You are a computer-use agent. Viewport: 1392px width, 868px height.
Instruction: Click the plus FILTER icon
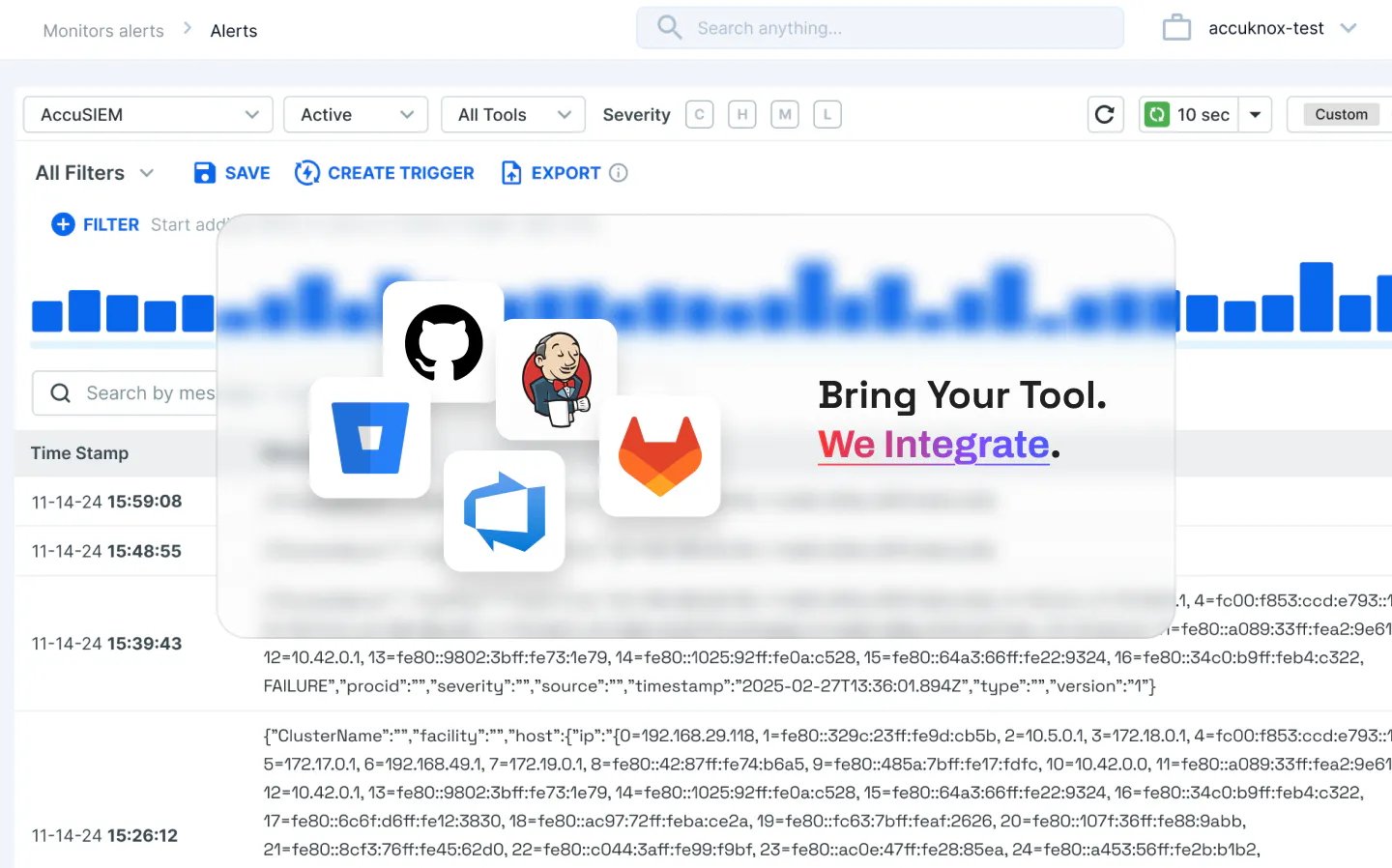[x=63, y=224]
